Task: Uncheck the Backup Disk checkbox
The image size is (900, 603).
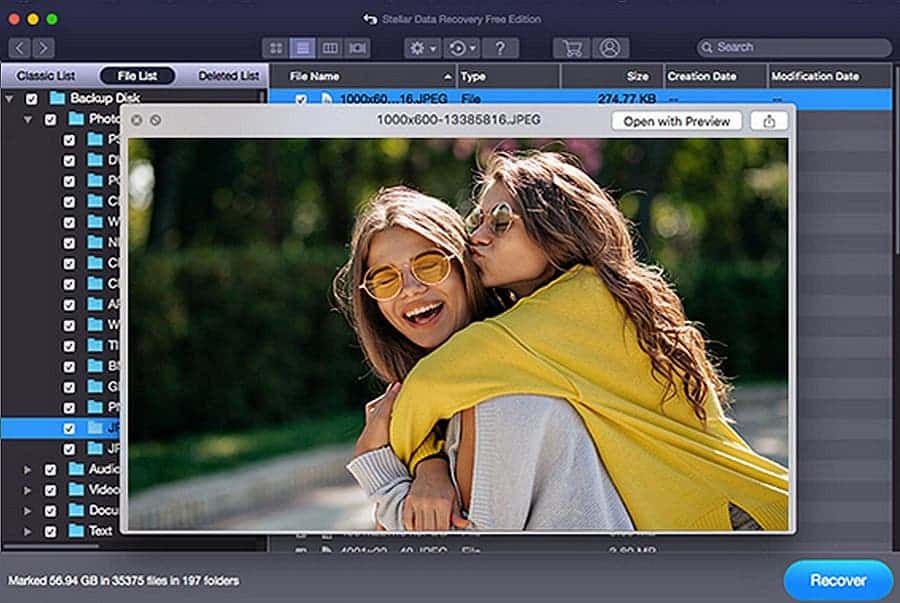Action: coord(32,99)
